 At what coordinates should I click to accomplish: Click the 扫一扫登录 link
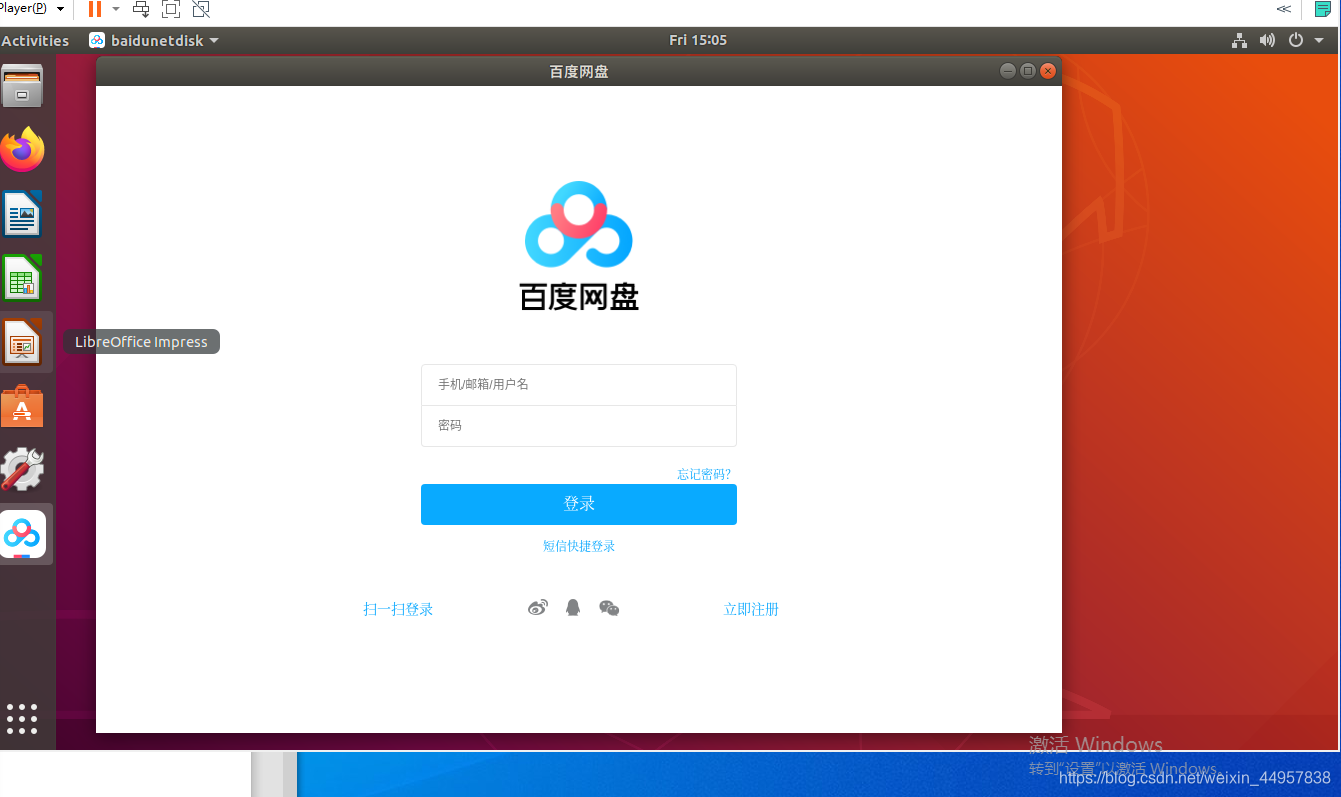tap(398, 609)
